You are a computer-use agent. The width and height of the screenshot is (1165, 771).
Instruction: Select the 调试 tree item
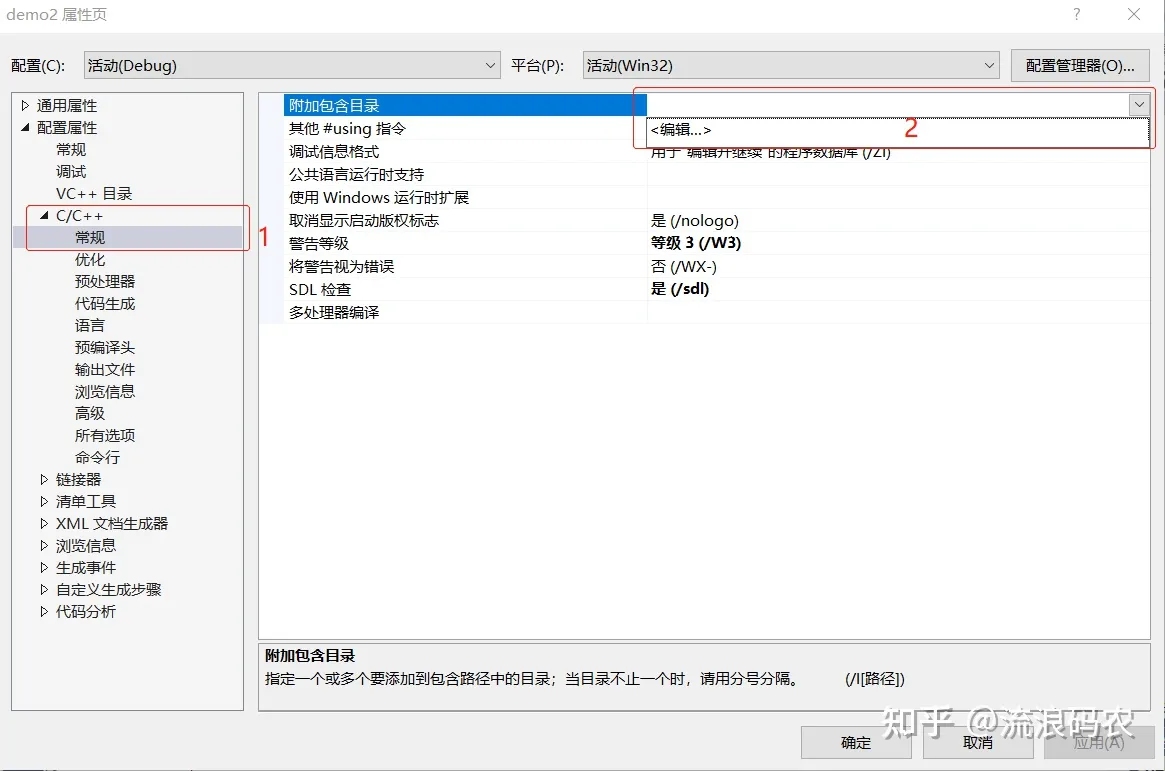tap(70, 171)
